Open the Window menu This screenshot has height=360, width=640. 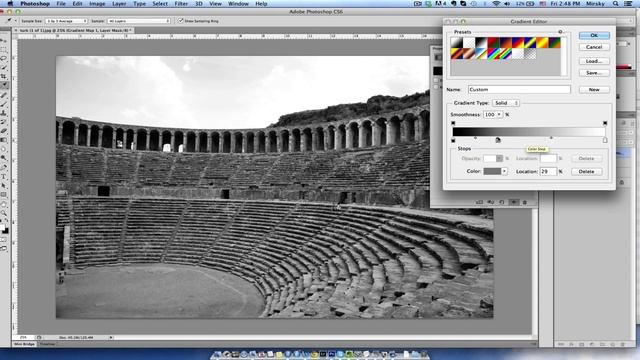(x=238, y=4)
